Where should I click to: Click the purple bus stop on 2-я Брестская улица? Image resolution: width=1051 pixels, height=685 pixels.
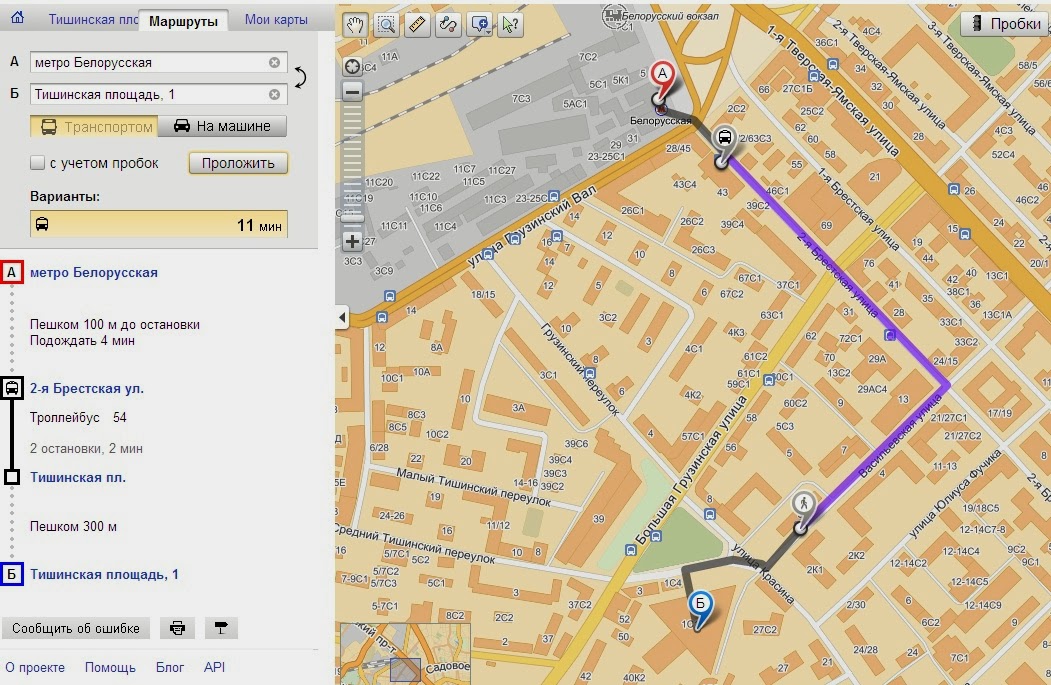tap(890, 334)
